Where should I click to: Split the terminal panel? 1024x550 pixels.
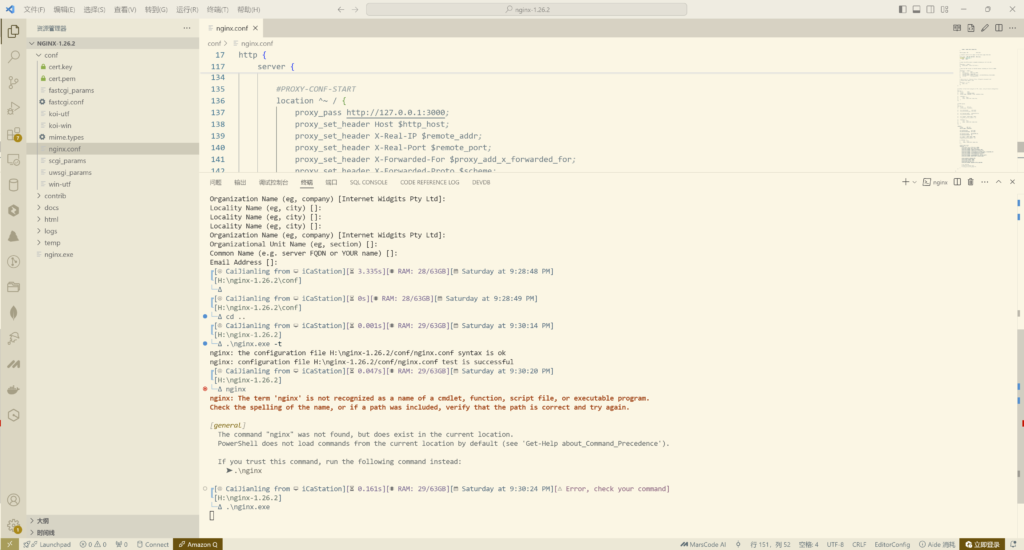click(957, 182)
